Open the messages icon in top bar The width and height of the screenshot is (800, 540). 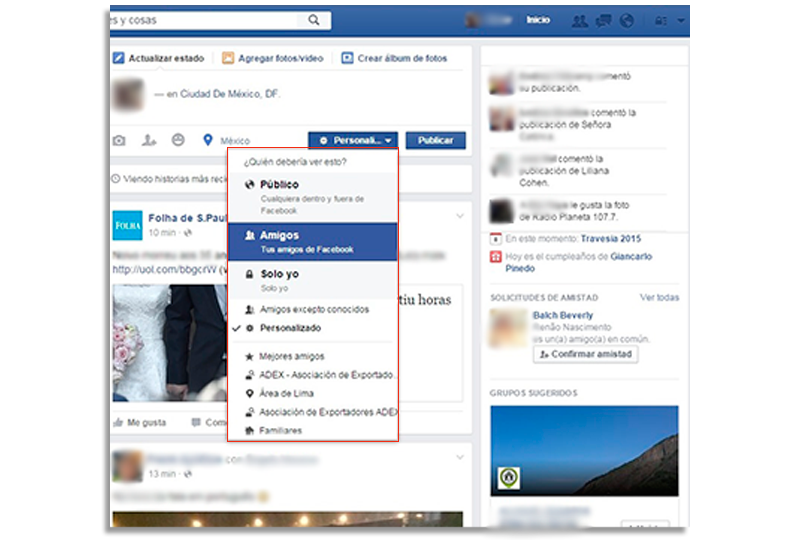point(603,20)
